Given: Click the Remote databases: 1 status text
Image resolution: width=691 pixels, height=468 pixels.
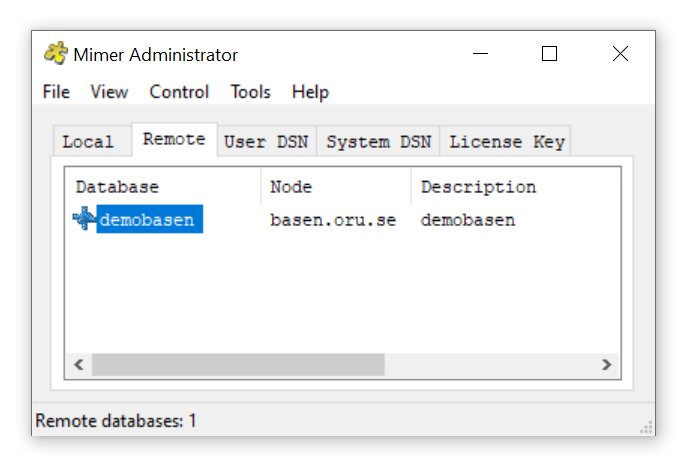Looking at the screenshot, I should tap(115, 421).
